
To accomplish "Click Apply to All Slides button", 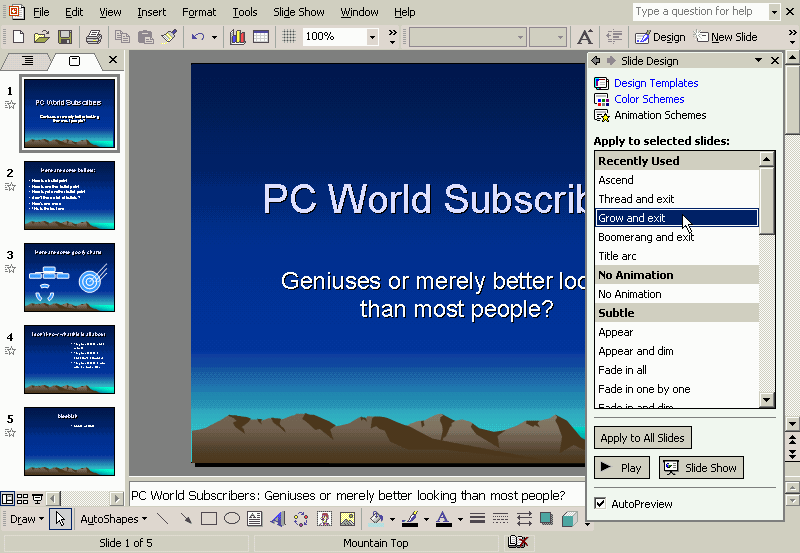I will click(x=642, y=438).
